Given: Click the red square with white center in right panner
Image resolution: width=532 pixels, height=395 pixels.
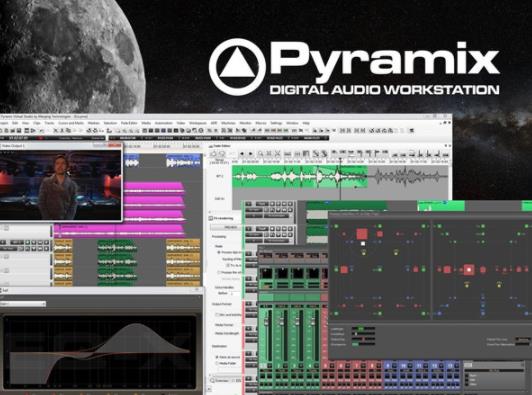Looking at the screenshot, I should point(469,270).
